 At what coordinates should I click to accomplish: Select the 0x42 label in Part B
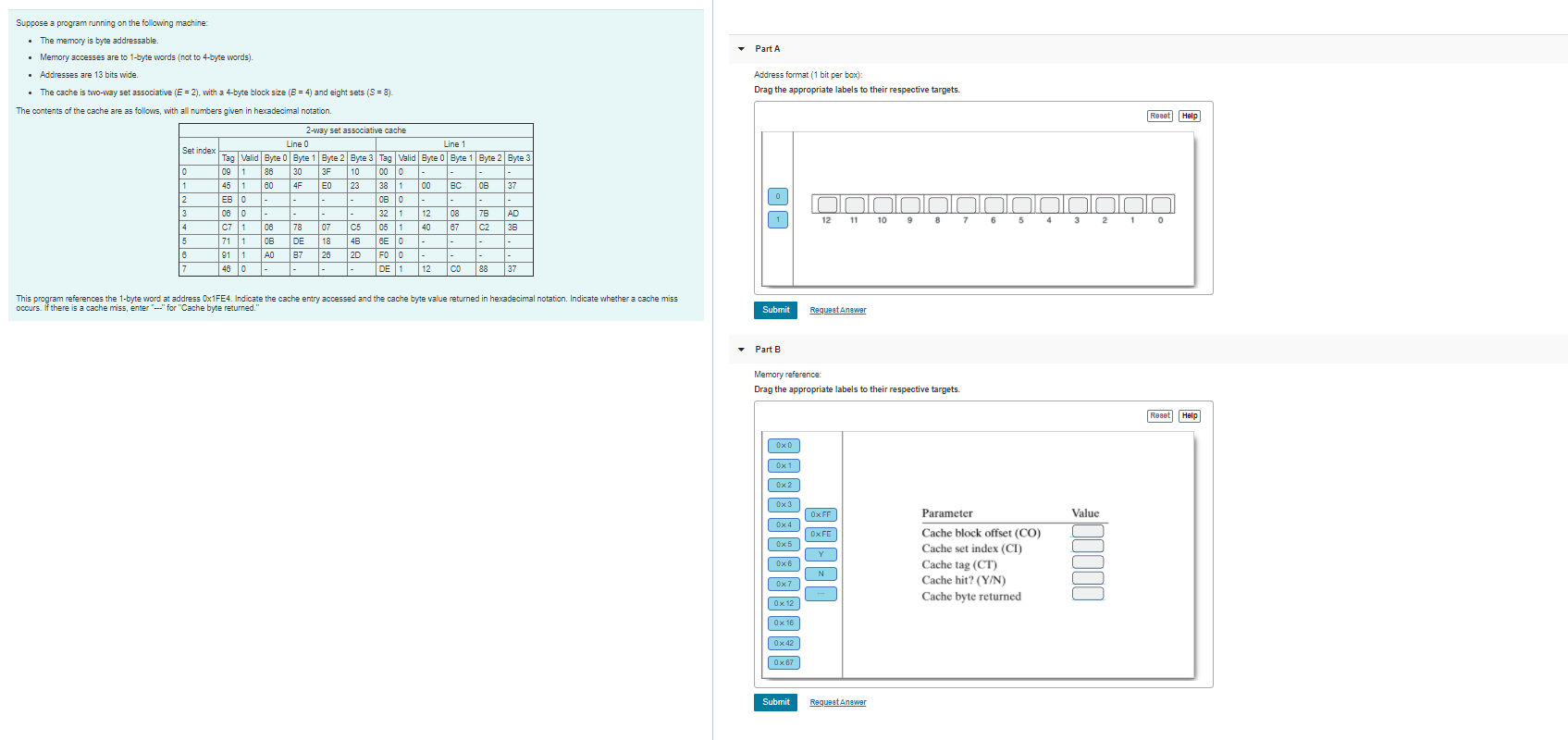[784, 643]
